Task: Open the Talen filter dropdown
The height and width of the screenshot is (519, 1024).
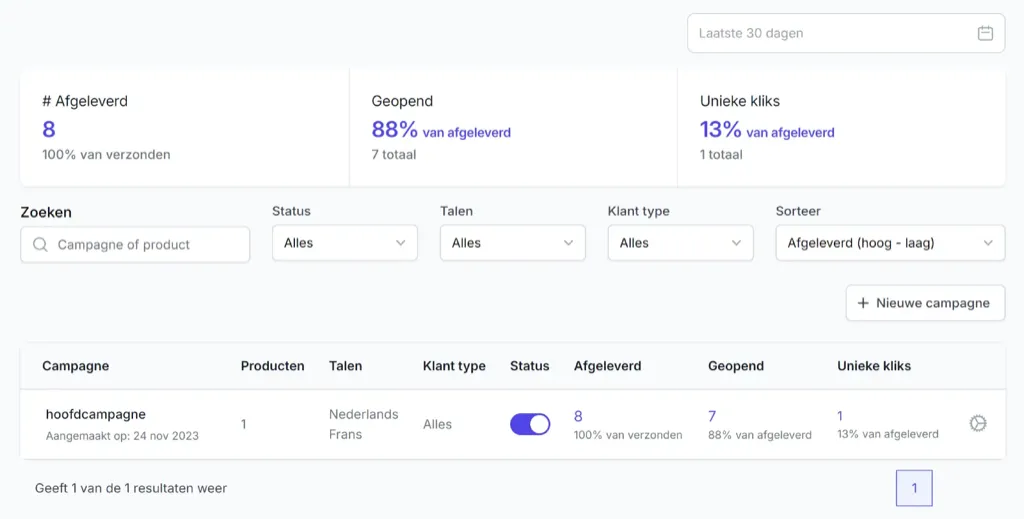Action: pyautogui.click(x=513, y=243)
